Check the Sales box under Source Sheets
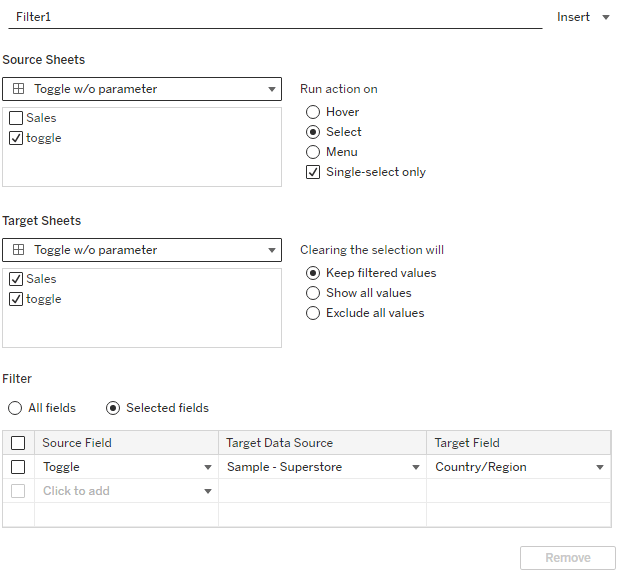This screenshot has height=580, width=625. [x=16, y=118]
